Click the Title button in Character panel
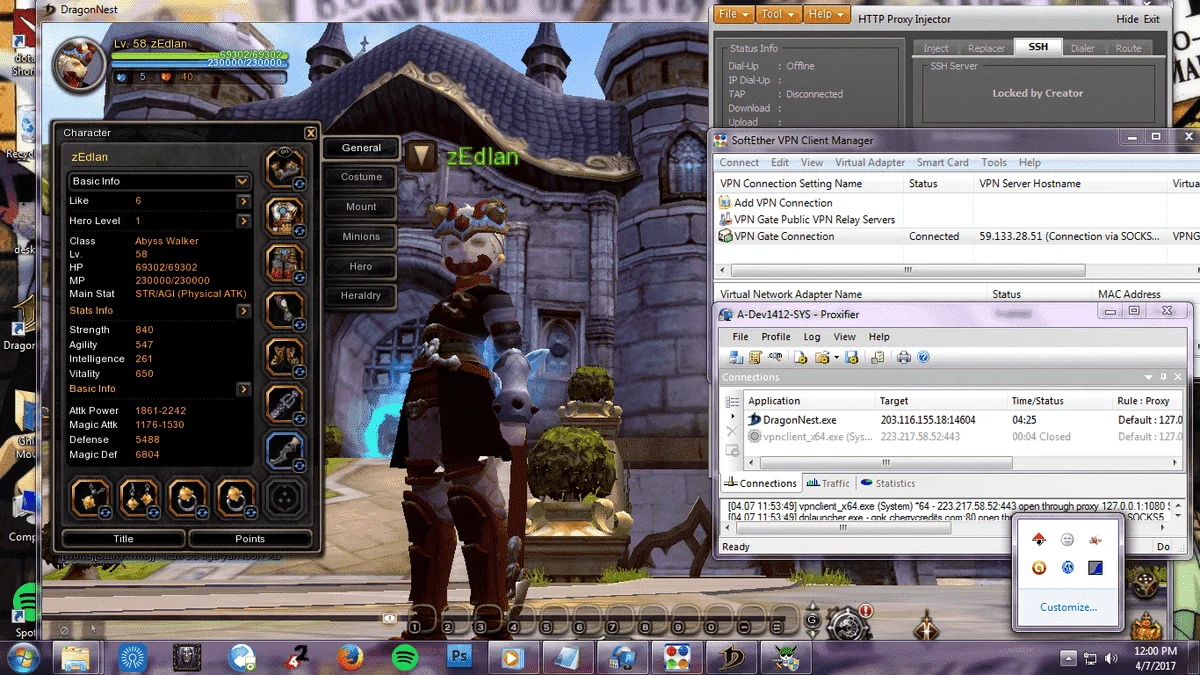Screen dimensions: 1200x675 point(123,539)
